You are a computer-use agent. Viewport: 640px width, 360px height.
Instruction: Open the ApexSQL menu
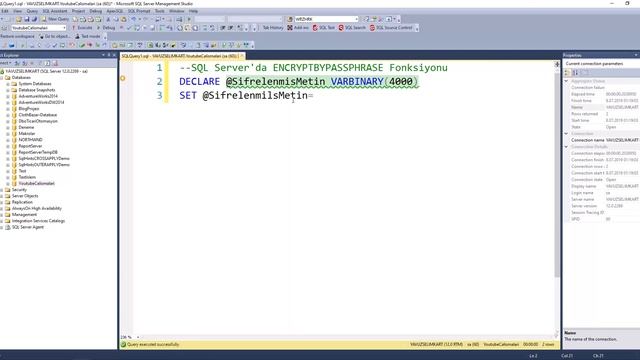pyautogui.click(x=115, y=11)
